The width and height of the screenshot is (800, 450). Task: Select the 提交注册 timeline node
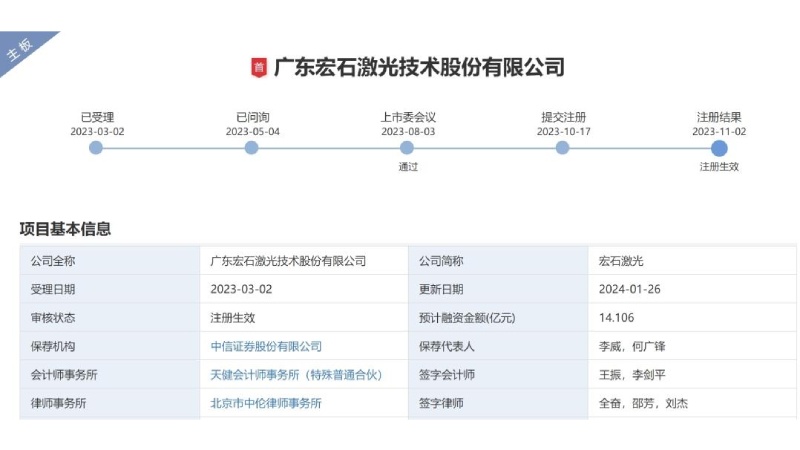click(x=563, y=148)
